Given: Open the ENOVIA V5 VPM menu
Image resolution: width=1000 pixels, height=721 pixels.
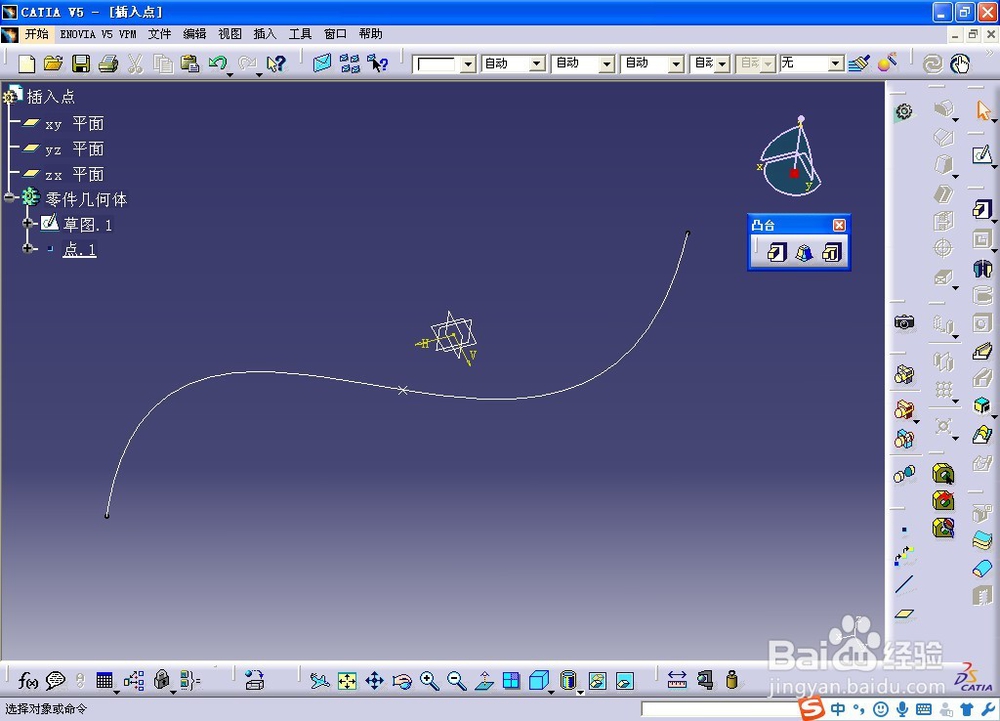Looking at the screenshot, I should [x=98, y=34].
